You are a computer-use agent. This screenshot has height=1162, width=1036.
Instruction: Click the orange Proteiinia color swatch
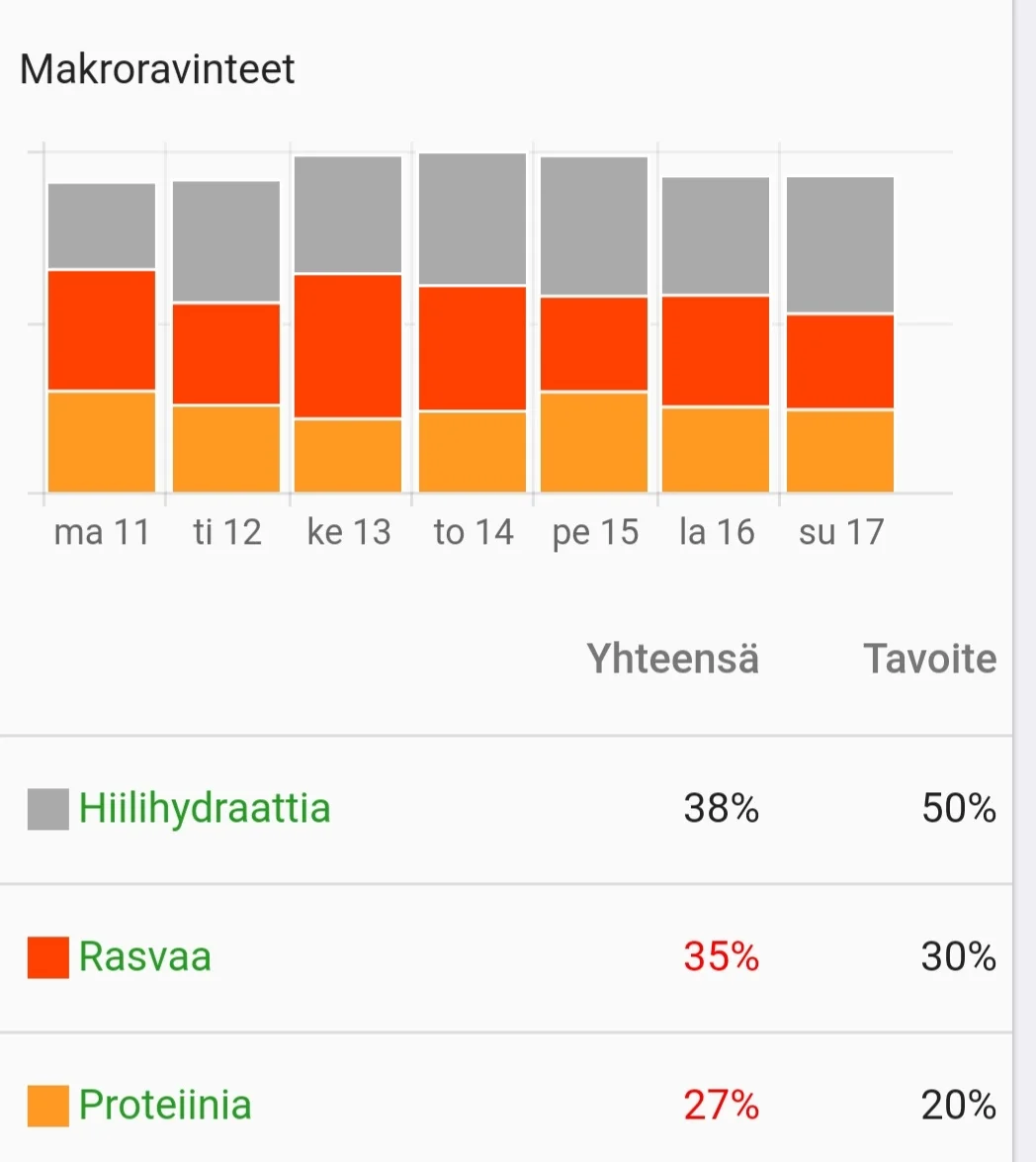[48, 1106]
